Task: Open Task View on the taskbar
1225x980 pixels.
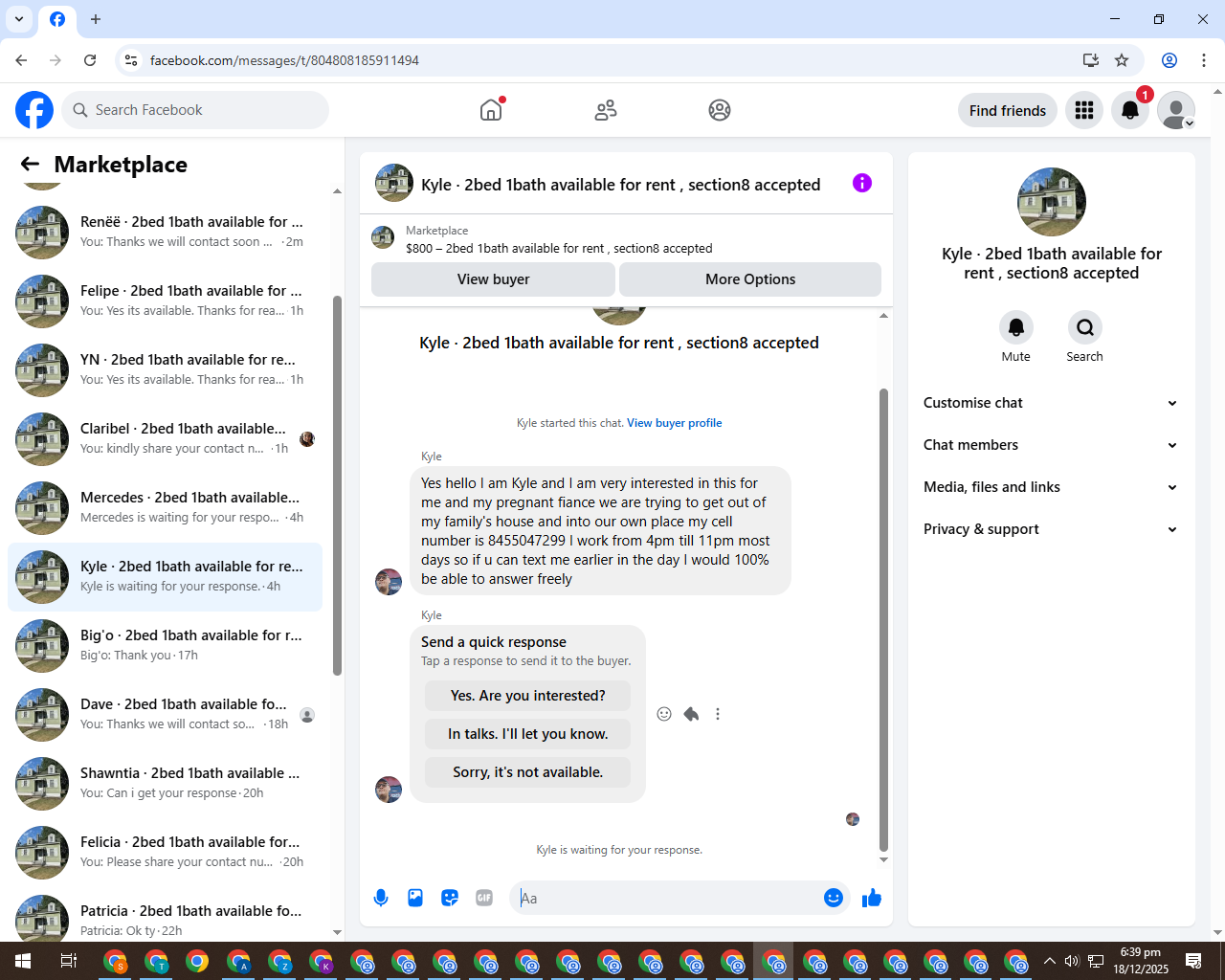Action: [69, 961]
